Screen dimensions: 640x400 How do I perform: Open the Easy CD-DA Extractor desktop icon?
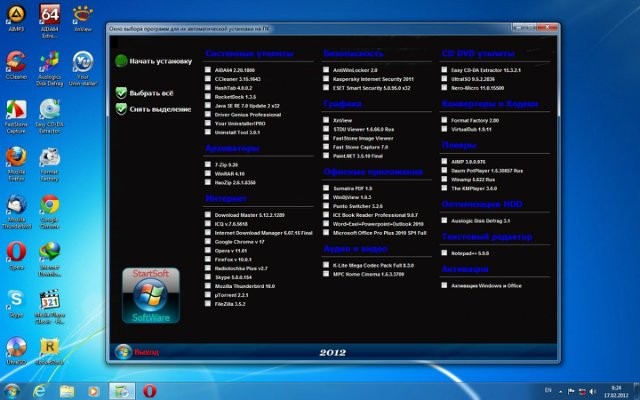tap(49, 116)
